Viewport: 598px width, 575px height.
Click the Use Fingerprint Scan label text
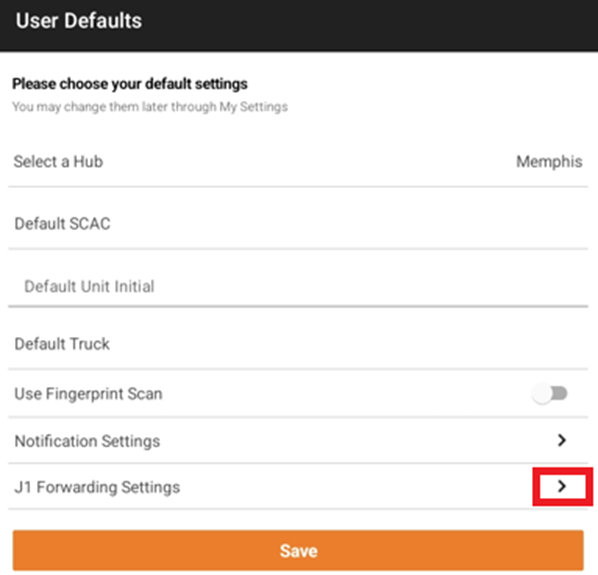88,394
